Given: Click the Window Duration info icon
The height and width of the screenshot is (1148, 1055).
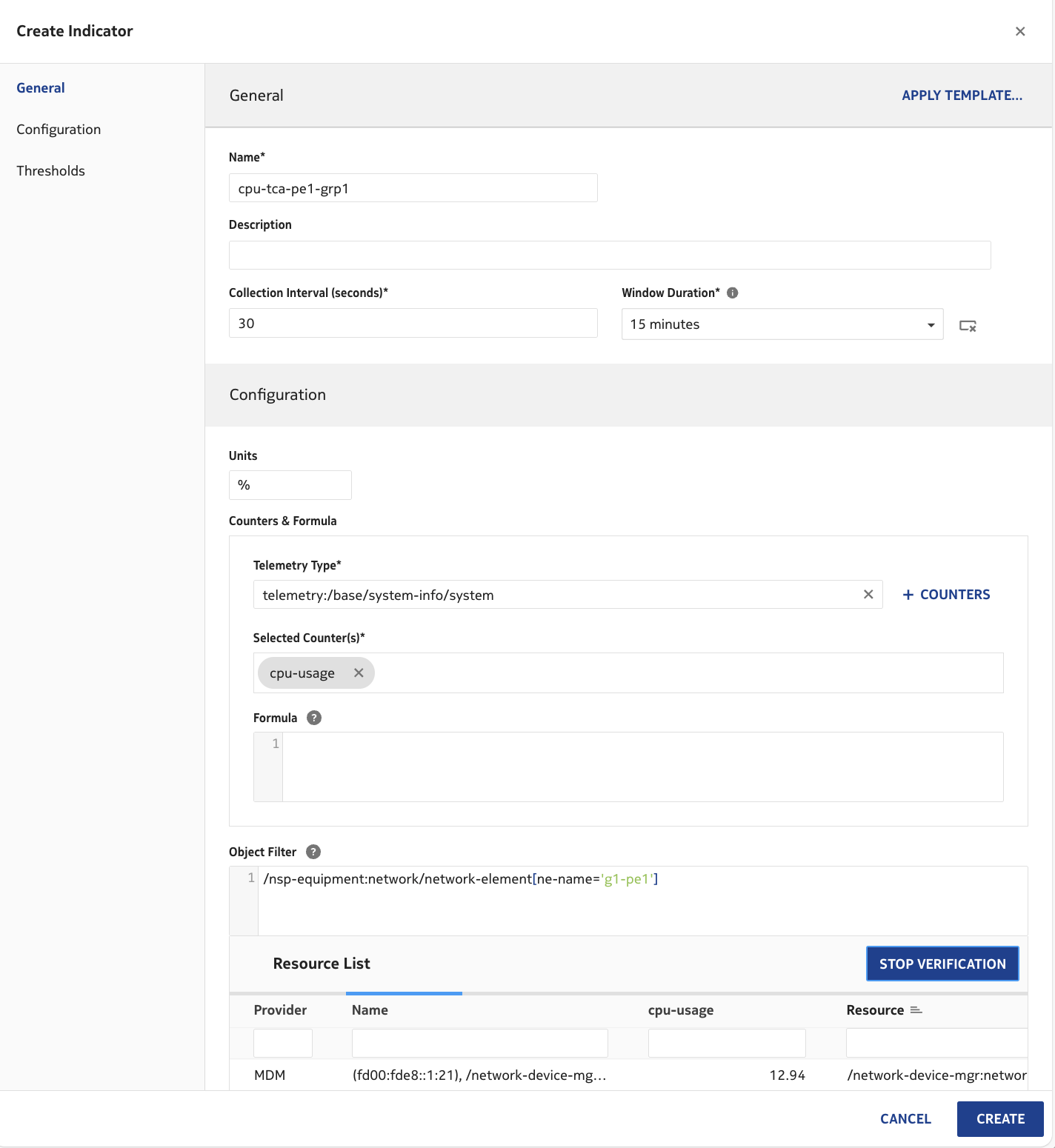Looking at the screenshot, I should [x=732, y=293].
